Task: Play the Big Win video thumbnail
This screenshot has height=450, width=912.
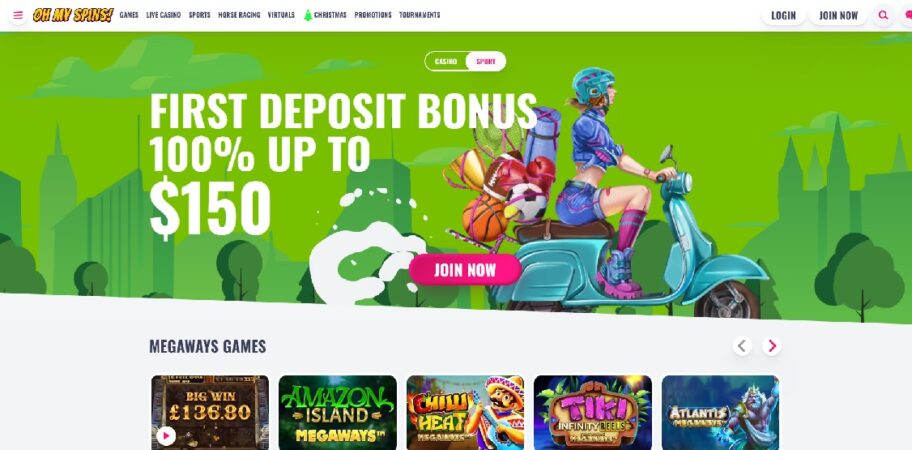Action: pos(166,435)
